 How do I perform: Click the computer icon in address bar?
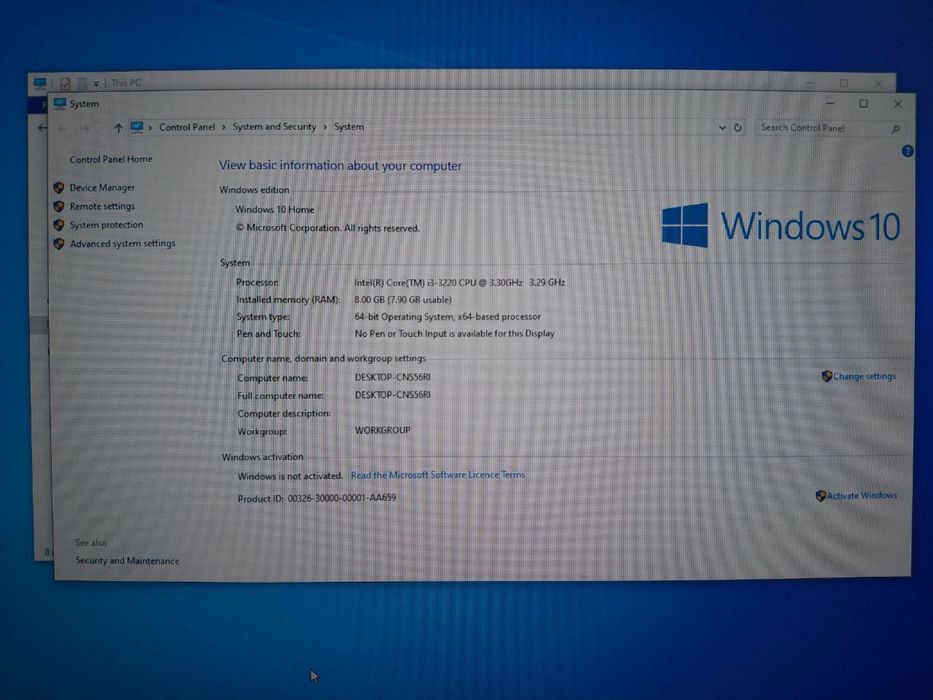[x=137, y=127]
